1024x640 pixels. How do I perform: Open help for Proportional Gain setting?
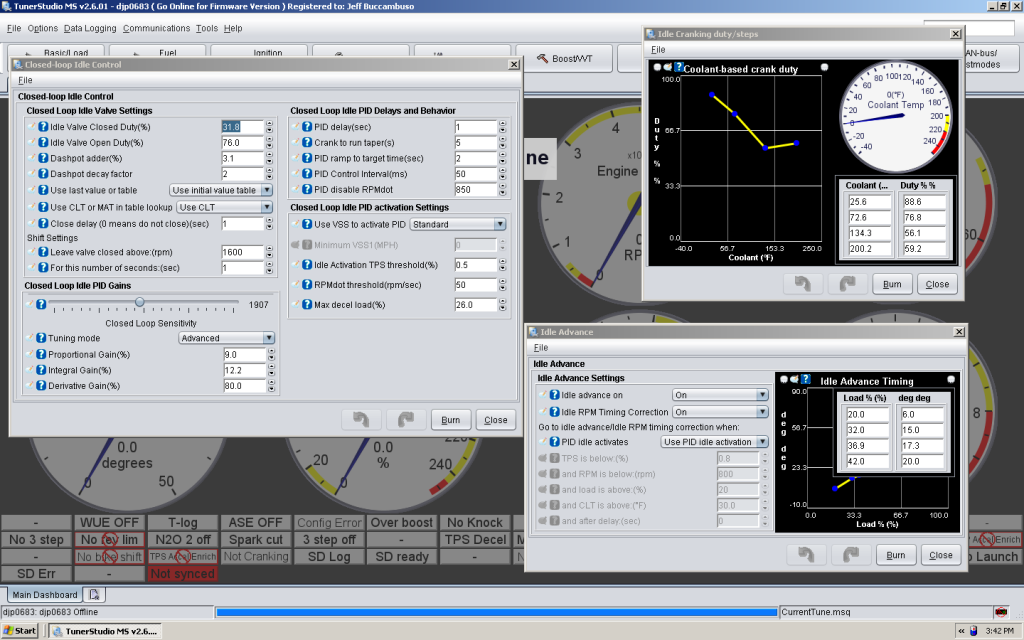(x=42, y=354)
